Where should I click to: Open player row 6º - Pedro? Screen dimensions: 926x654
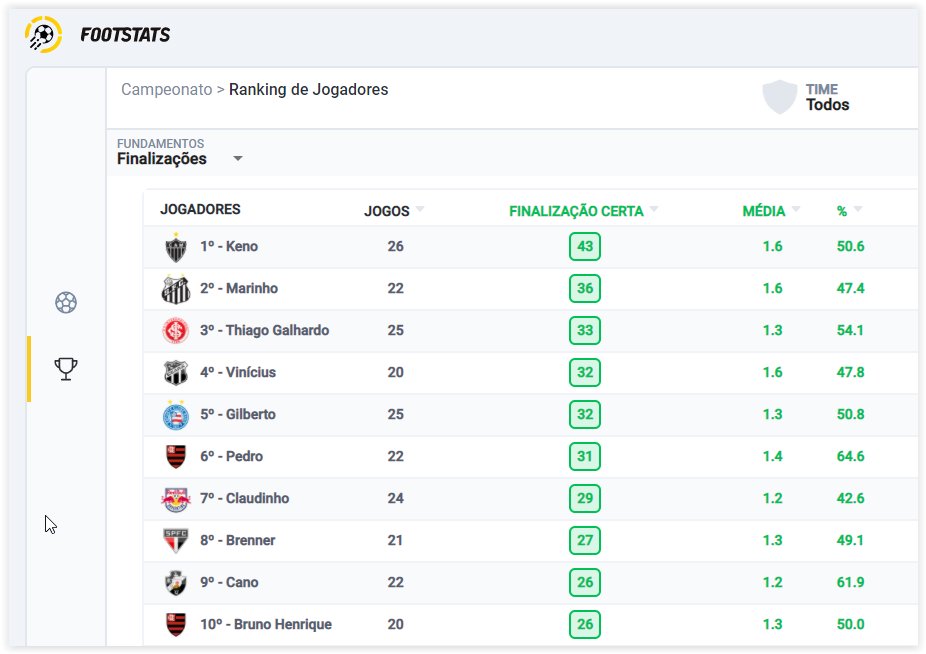coord(231,457)
